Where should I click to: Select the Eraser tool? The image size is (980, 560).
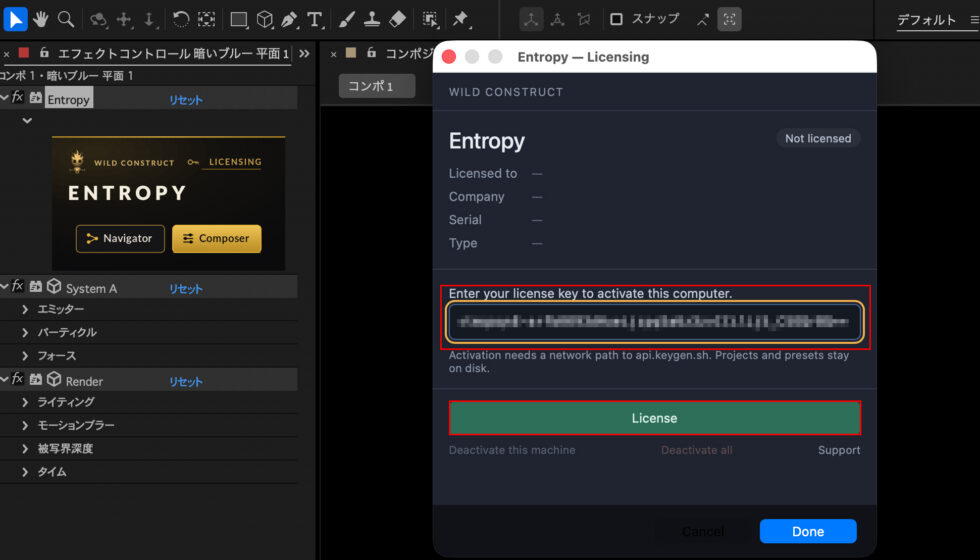[398, 19]
